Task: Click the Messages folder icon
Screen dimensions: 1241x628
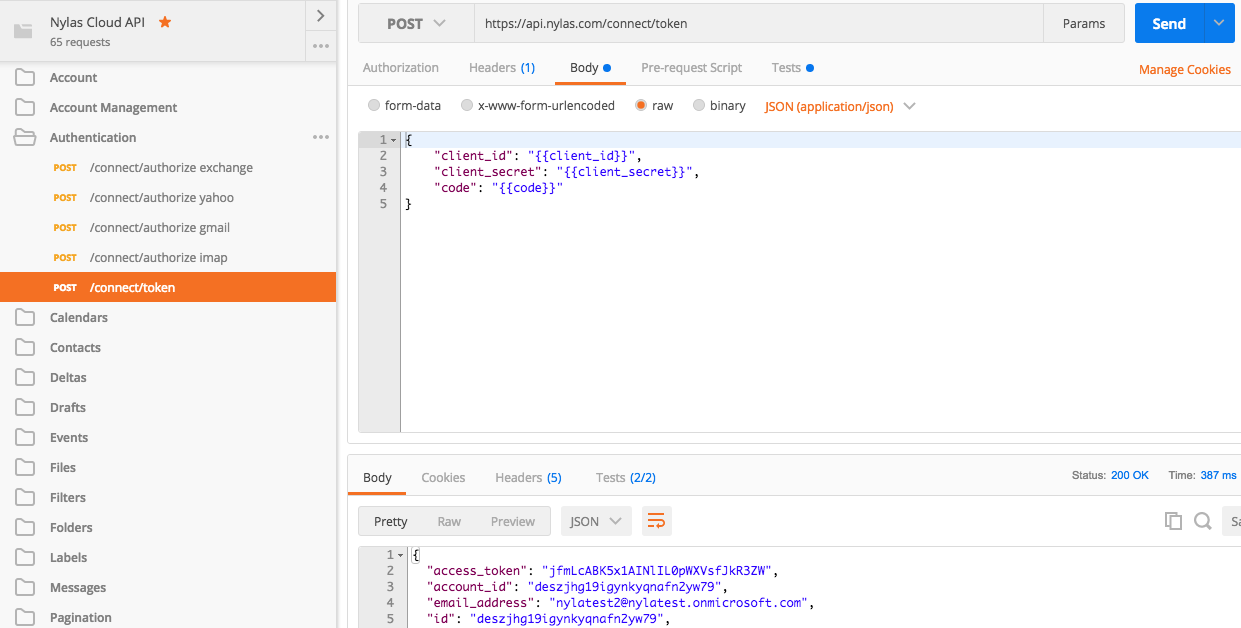Action: point(25,587)
